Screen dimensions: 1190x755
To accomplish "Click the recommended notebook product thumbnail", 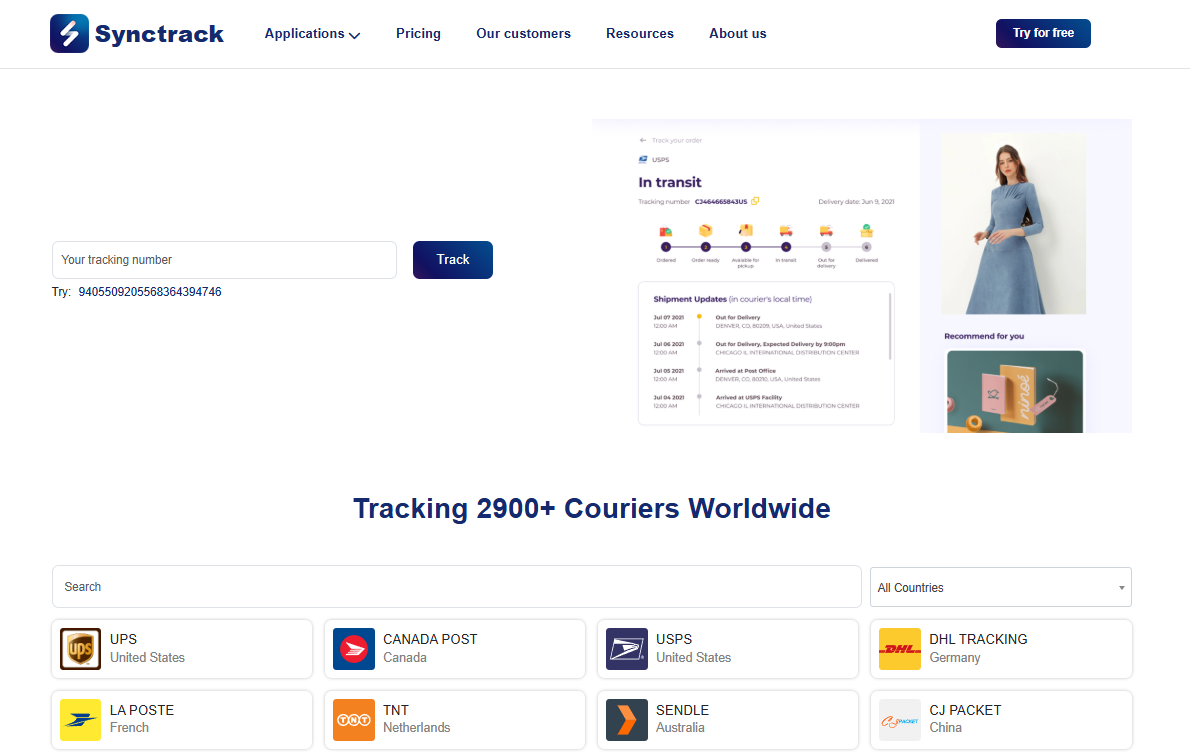I will (x=1015, y=392).
